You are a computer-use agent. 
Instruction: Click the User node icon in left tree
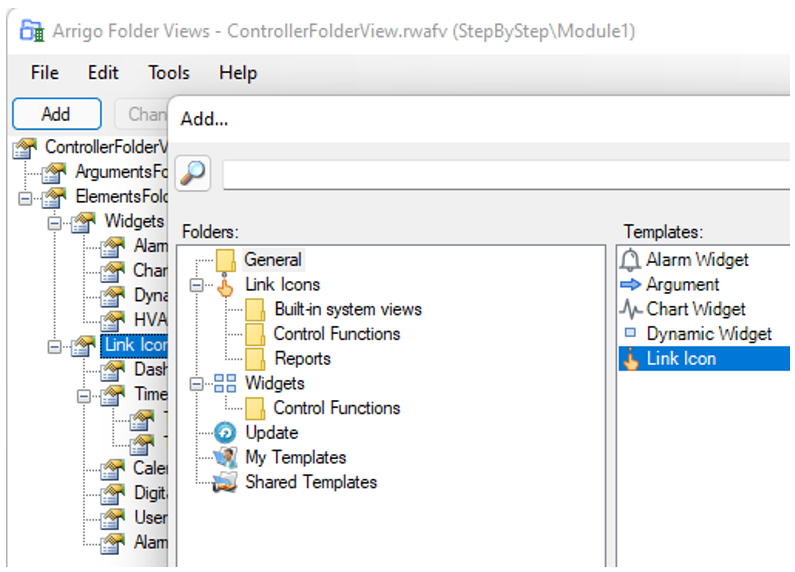tap(113, 518)
